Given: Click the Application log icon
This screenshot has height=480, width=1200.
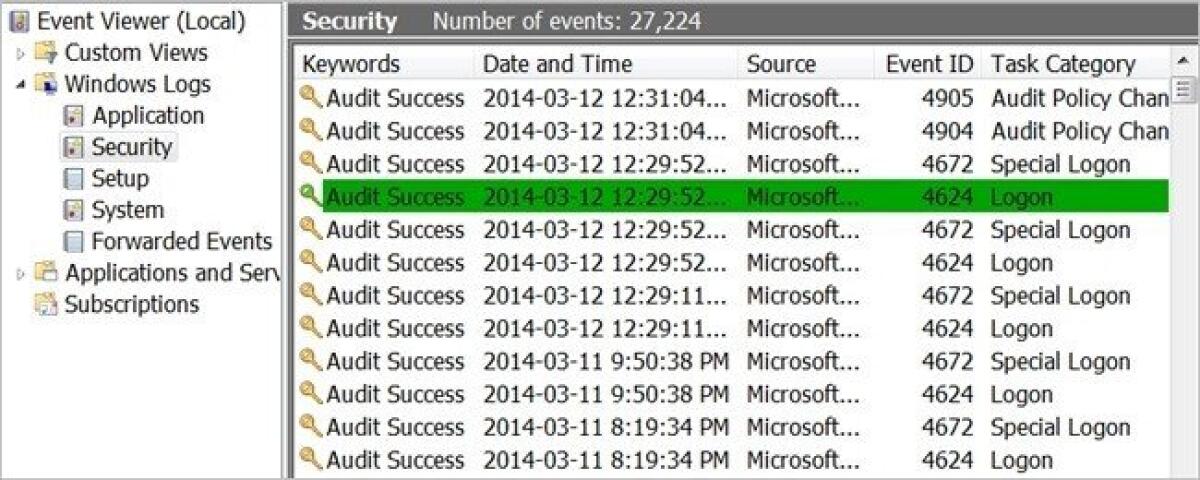Looking at the screenshot, I should pos(74,116).
